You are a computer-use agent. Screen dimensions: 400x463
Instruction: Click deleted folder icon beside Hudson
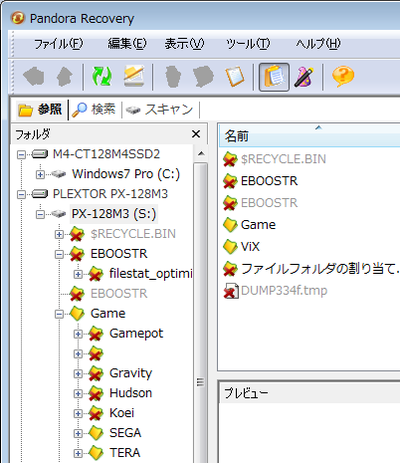pyautogui.click(x=96, y=393)
